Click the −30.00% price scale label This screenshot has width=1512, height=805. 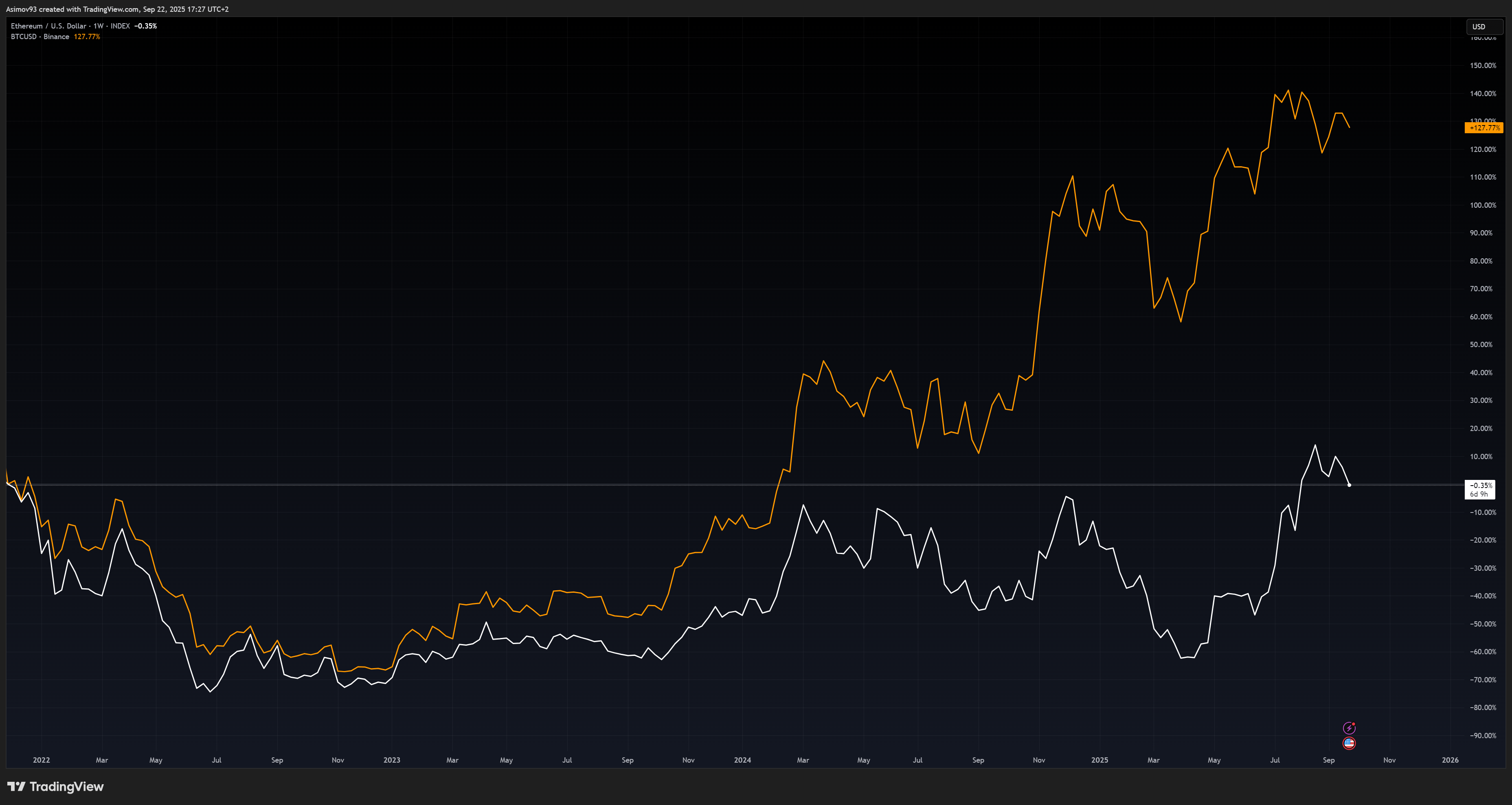pos(1483,568)
